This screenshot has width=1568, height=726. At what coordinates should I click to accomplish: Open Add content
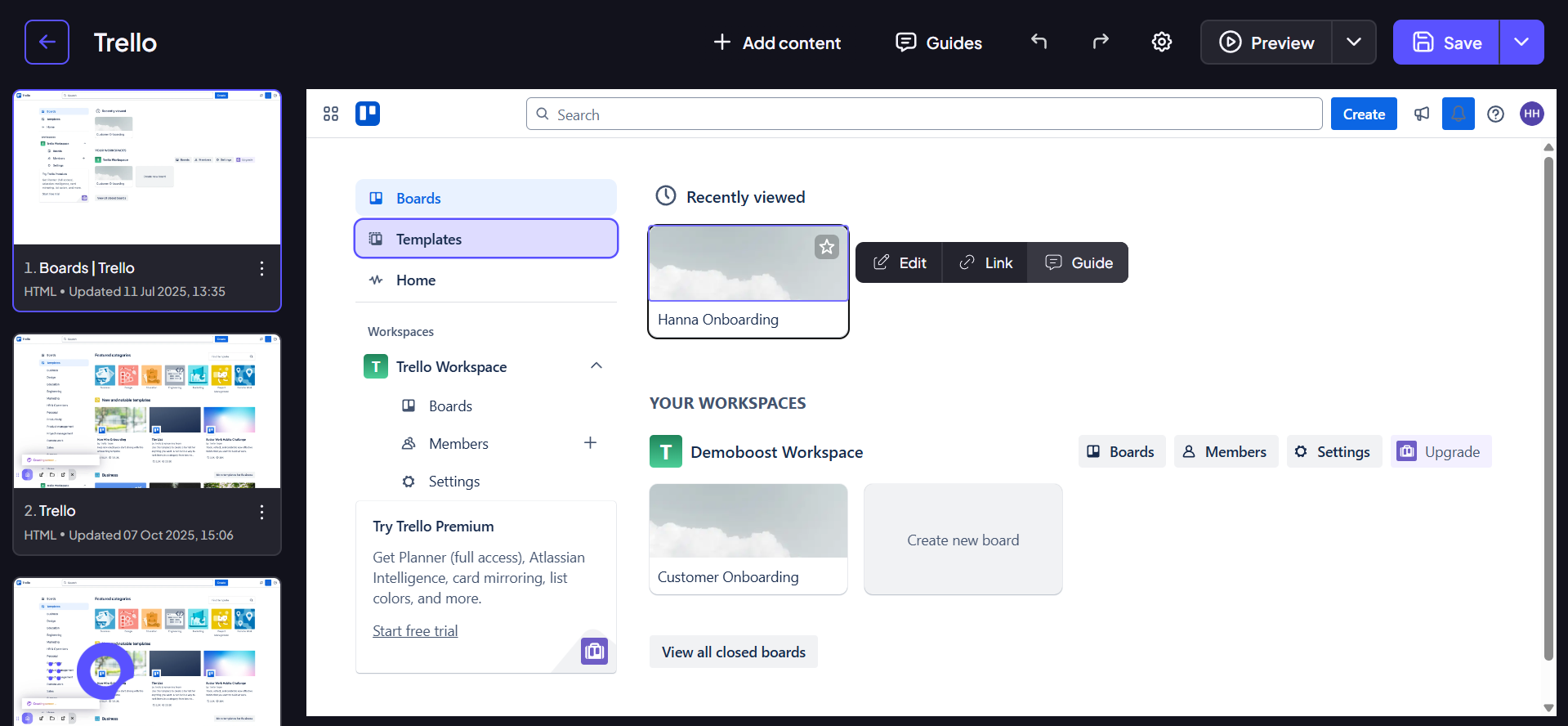(776, 43)
